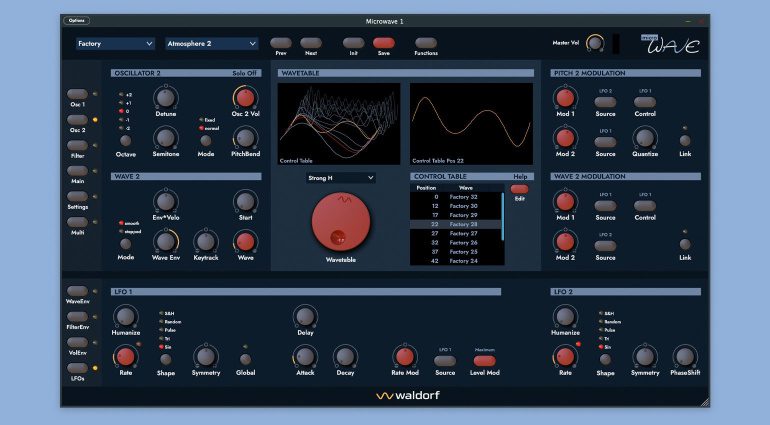Select row '12 Factory 30' in Control Table
Screen dimensions: 770x425
pos(455,206)
